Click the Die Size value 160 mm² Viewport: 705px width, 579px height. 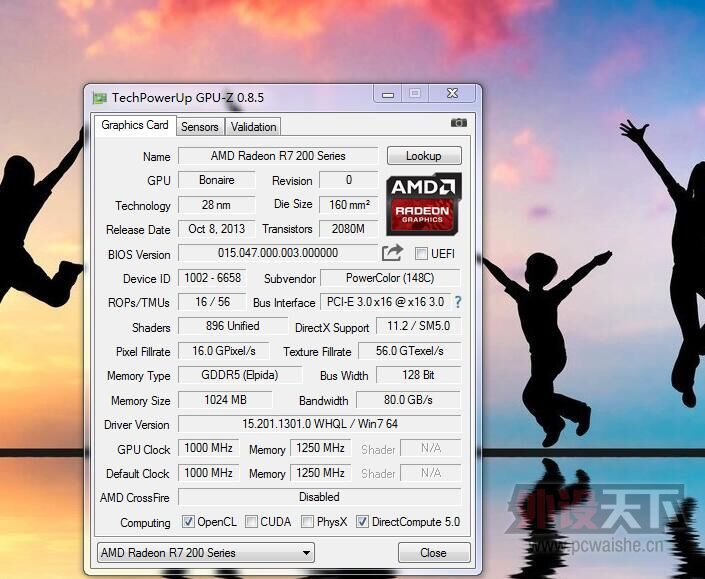click(349, 205)
